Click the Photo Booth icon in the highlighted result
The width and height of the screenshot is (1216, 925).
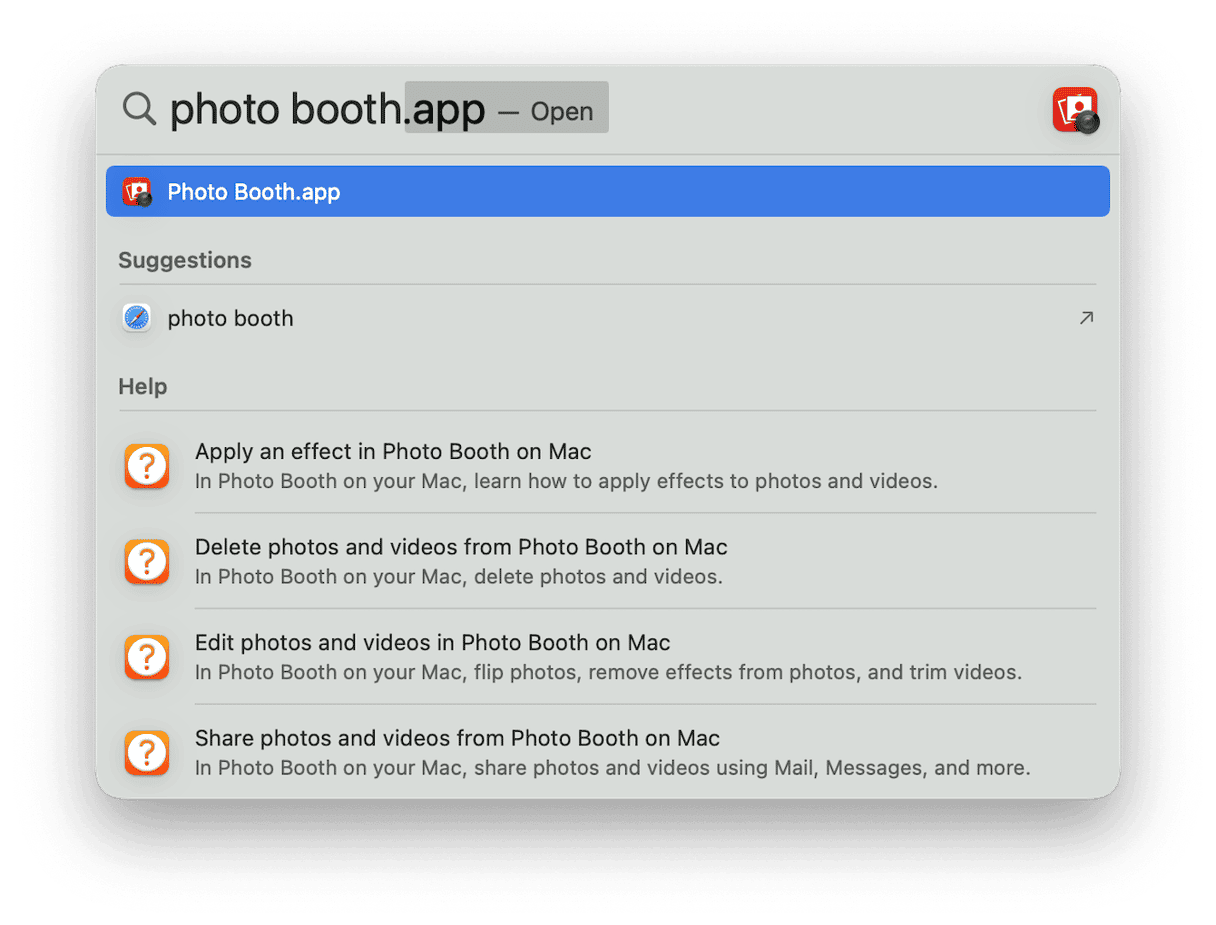point(142,191)
